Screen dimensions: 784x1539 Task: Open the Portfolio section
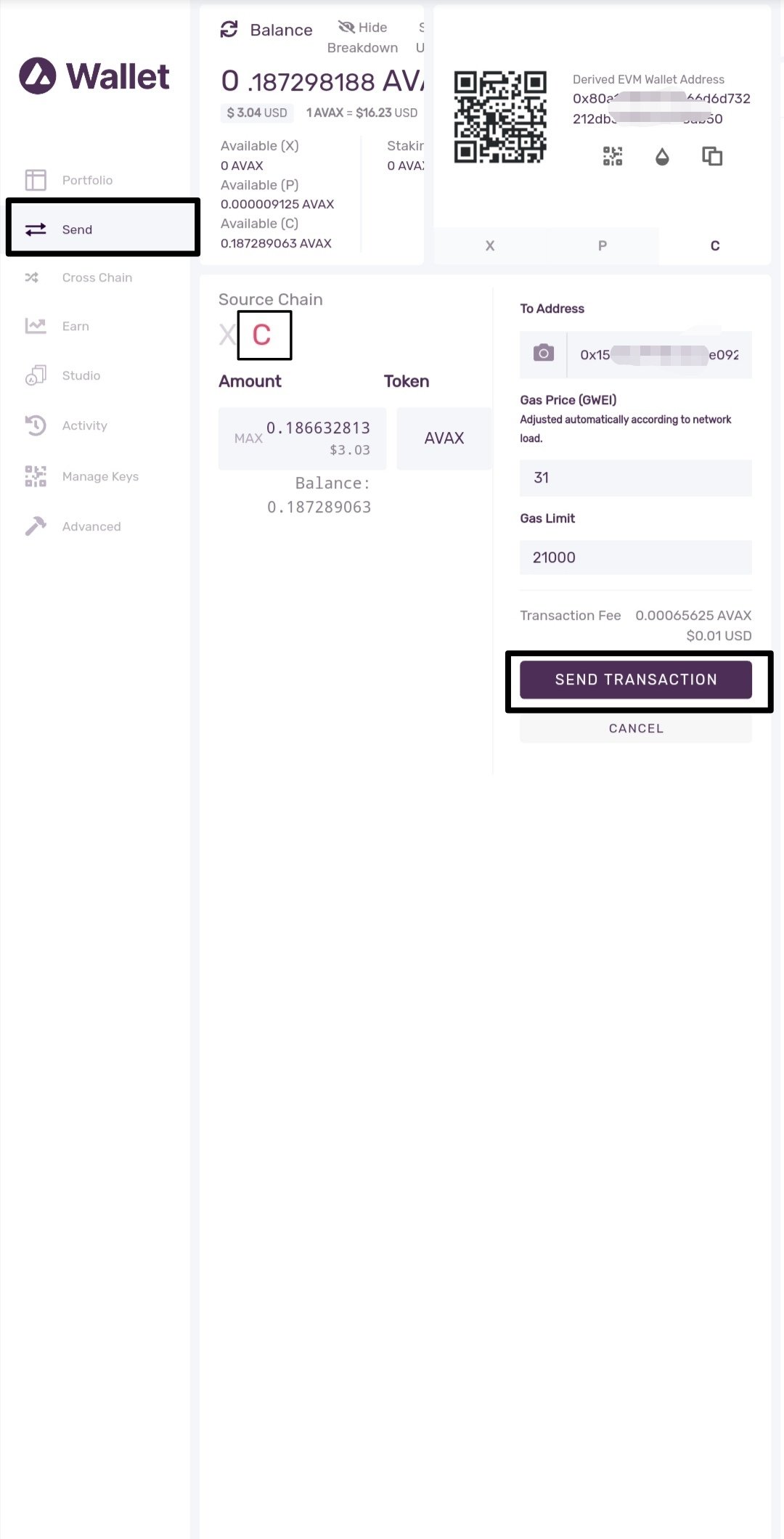[x=87, y=180]
